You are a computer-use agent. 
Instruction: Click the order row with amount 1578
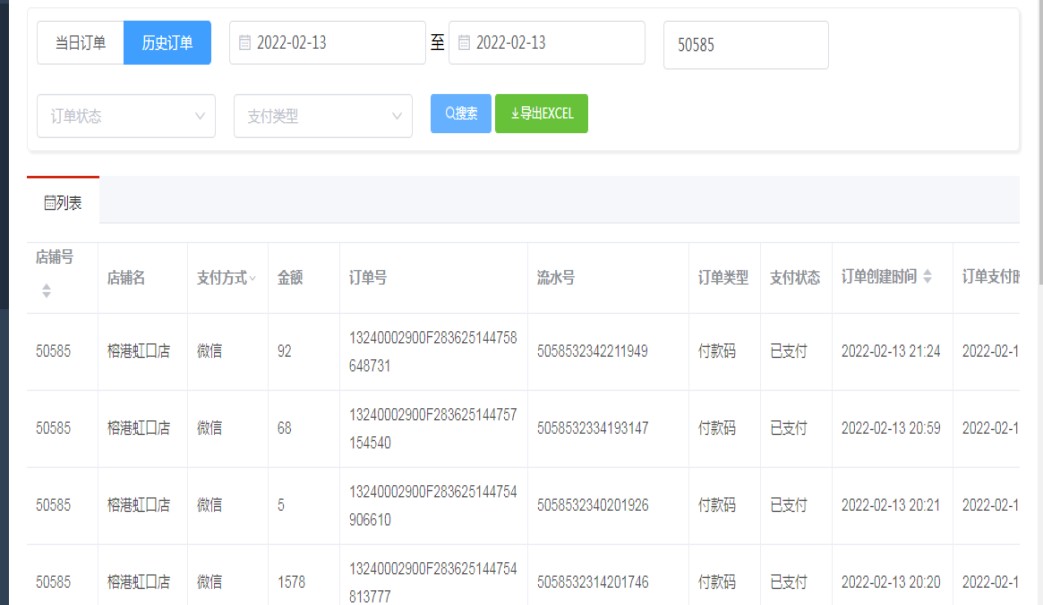[291, 582]
